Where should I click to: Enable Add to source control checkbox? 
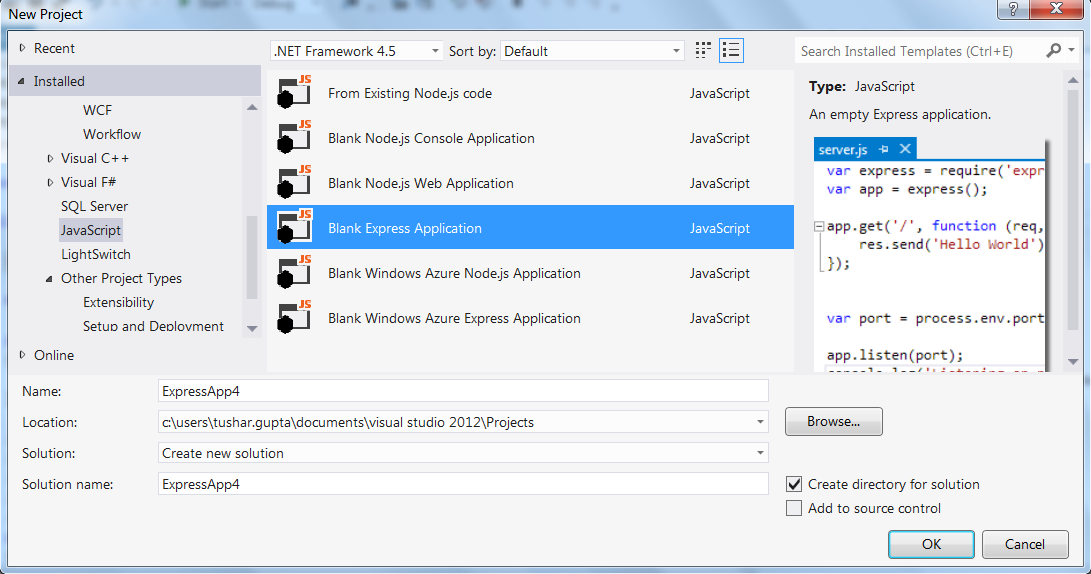(794, 509)
